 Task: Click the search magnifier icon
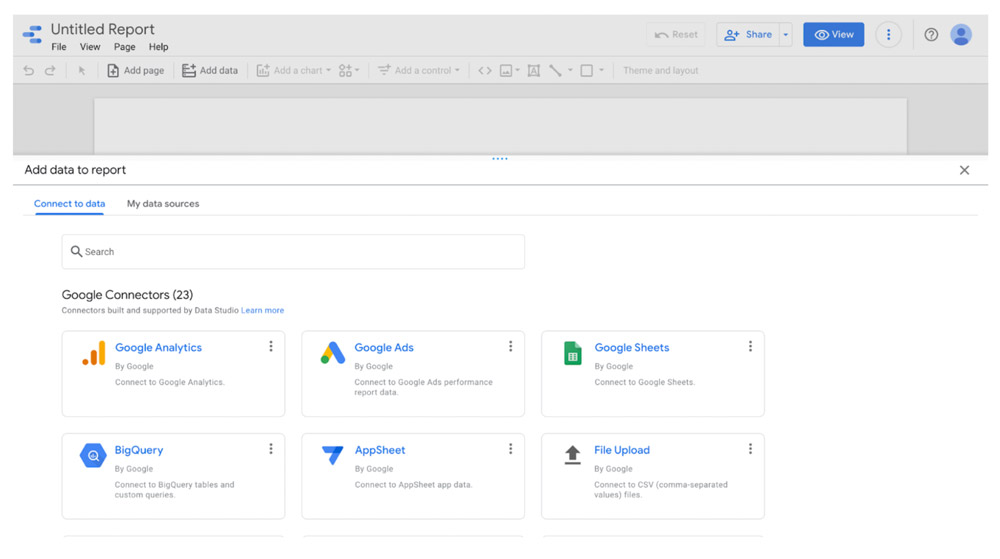tap(76, 251)
